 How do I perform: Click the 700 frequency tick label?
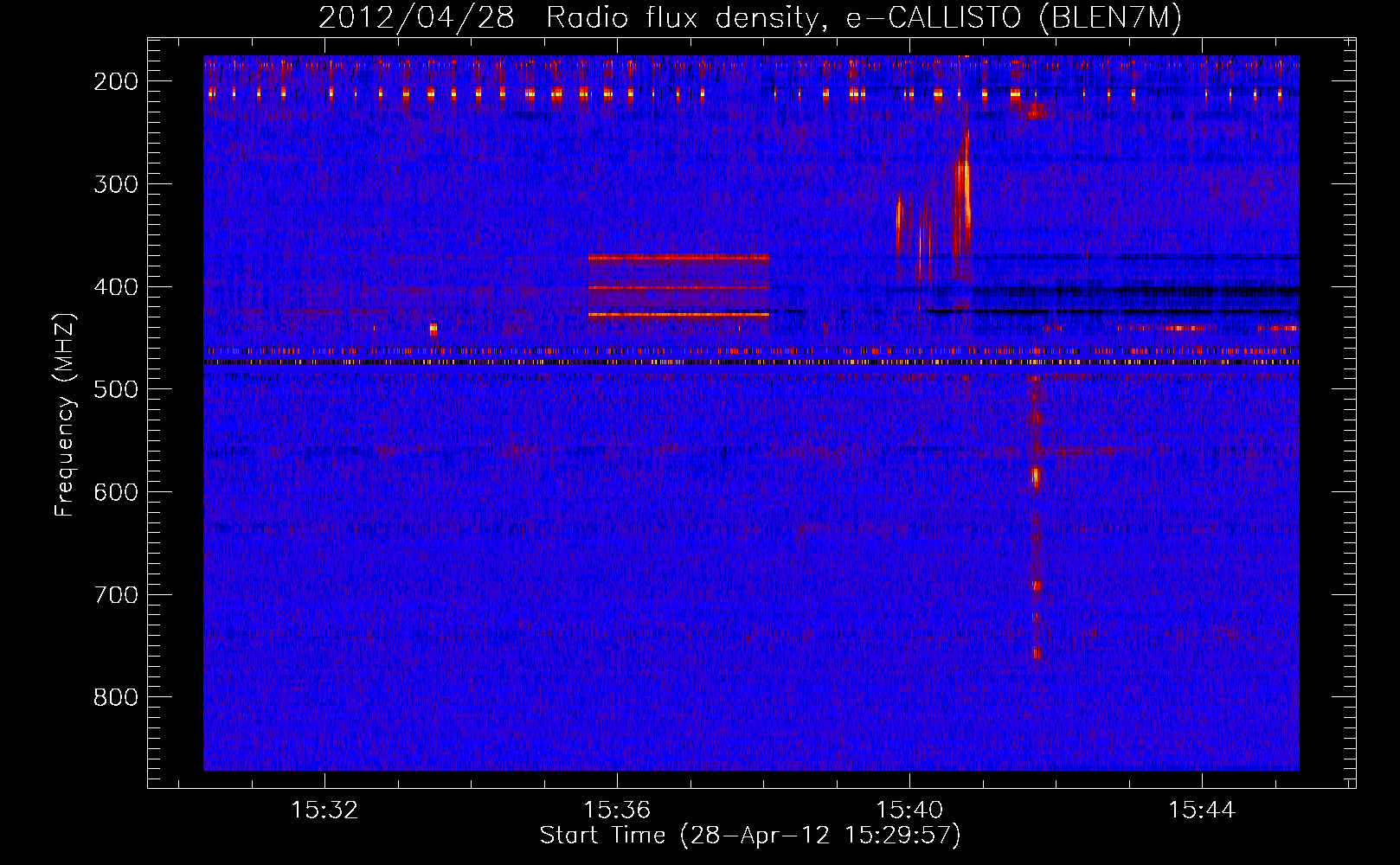pos(116,595)
